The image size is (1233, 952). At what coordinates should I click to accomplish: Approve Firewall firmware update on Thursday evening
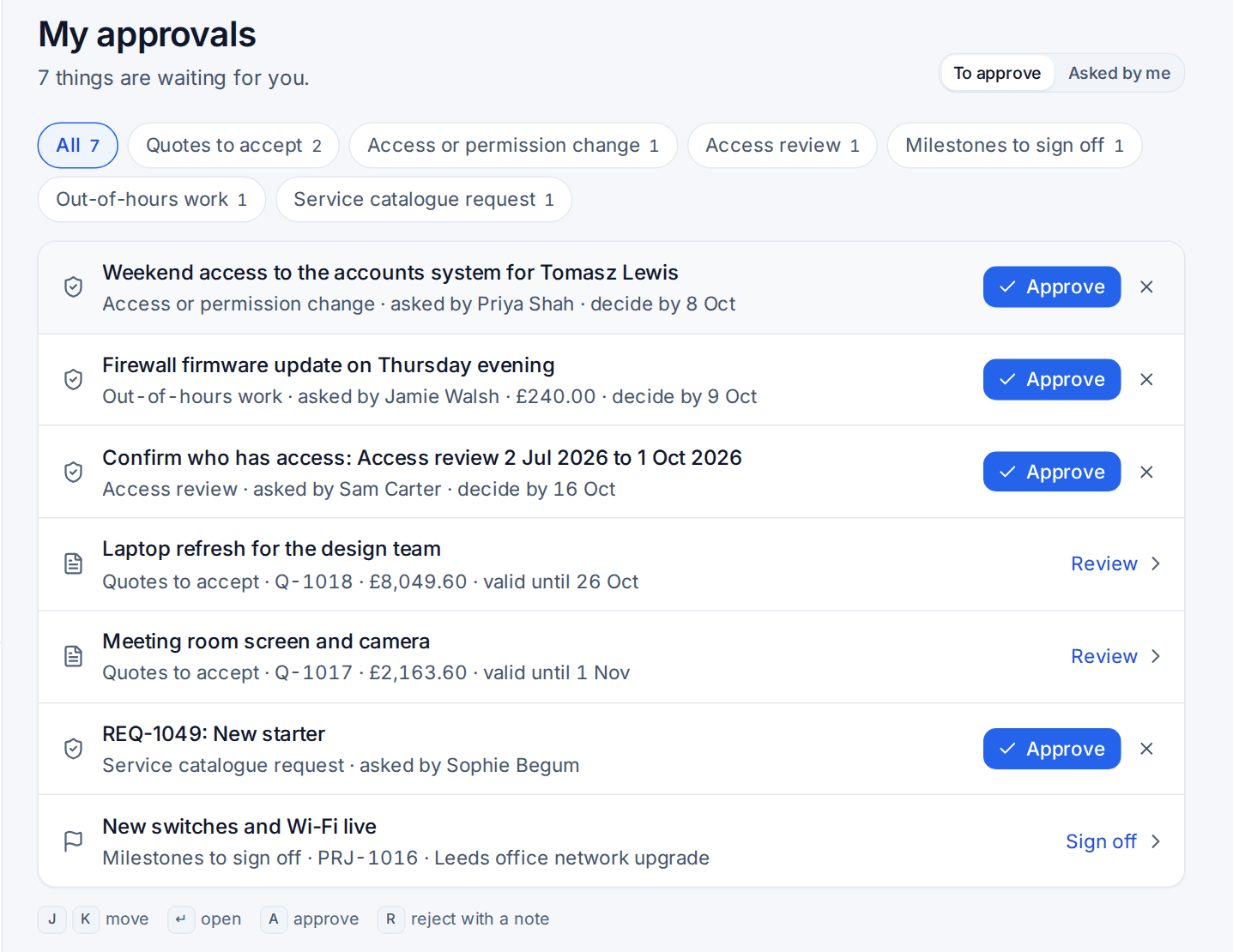[x=1052, y=379]
